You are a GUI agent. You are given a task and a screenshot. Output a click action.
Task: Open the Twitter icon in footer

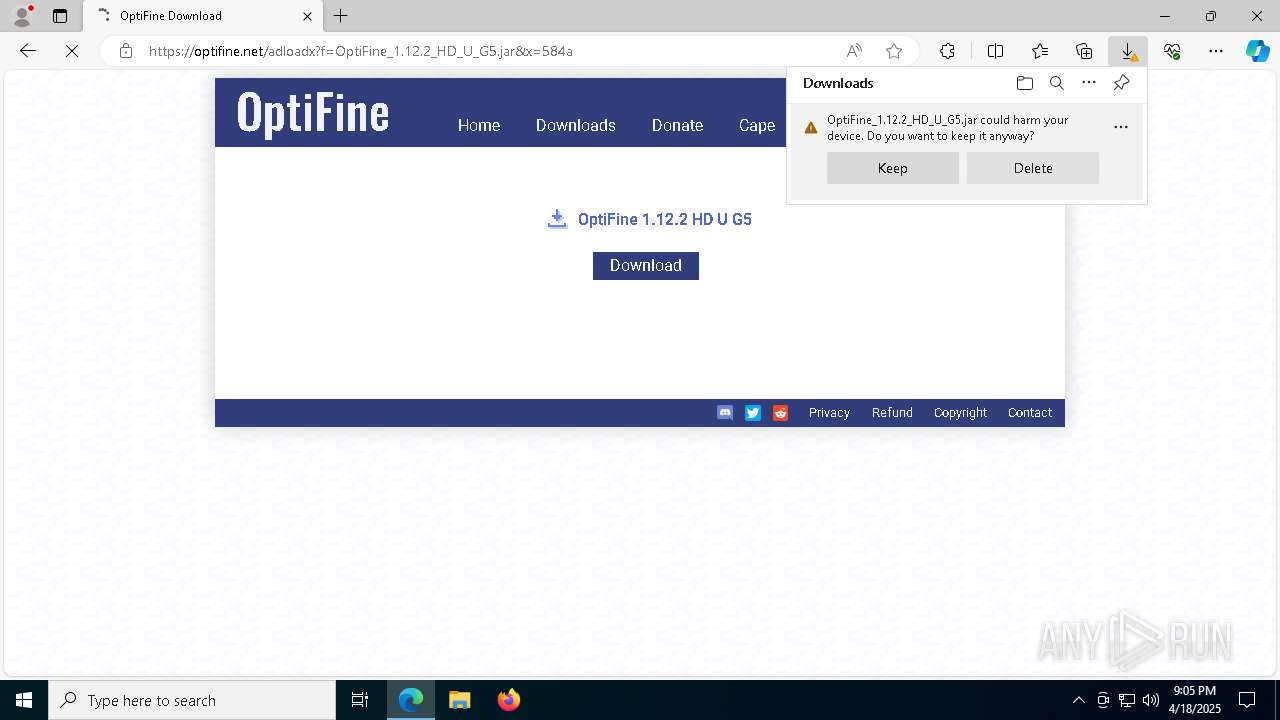point(753,413)
